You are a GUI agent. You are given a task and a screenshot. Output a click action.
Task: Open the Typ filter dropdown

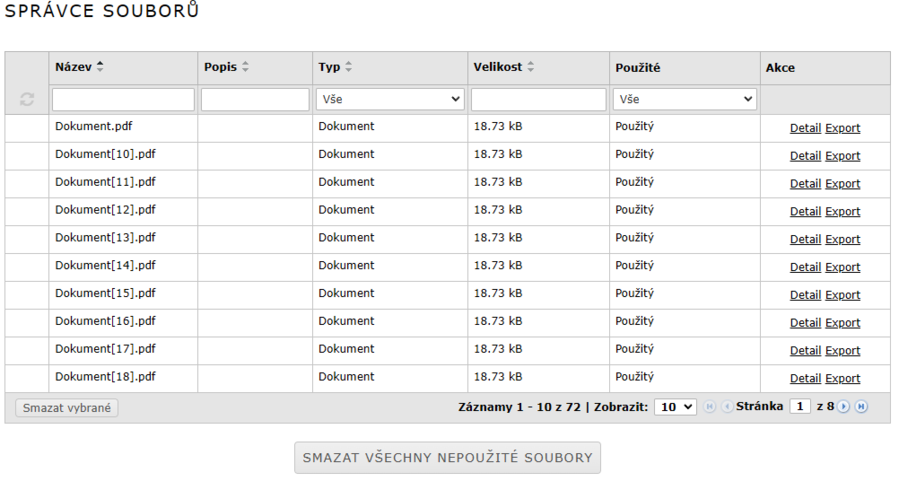[x=390, y=100]
